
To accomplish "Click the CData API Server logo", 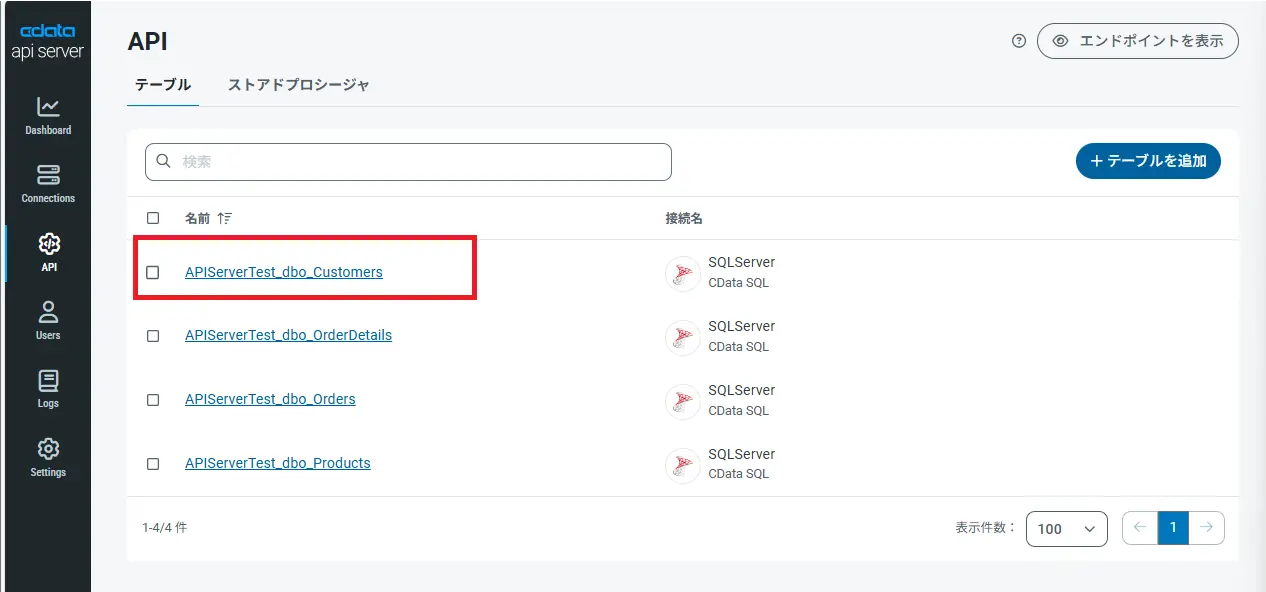I will [47, 42].
